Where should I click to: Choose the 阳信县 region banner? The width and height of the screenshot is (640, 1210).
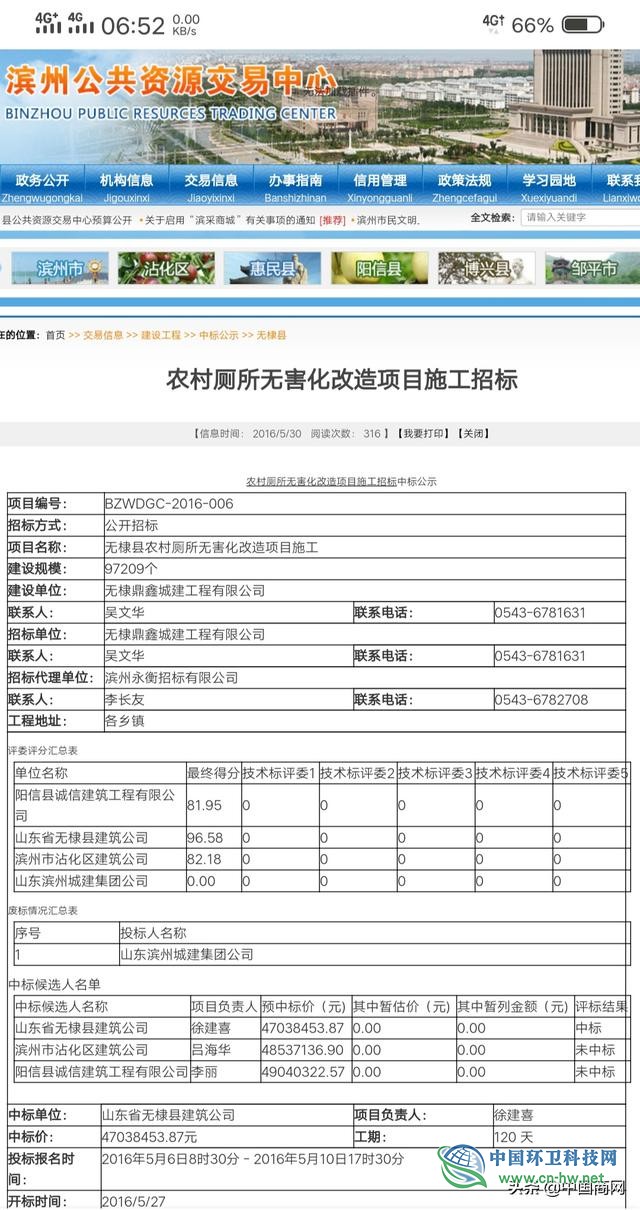(x=379, y=268)
